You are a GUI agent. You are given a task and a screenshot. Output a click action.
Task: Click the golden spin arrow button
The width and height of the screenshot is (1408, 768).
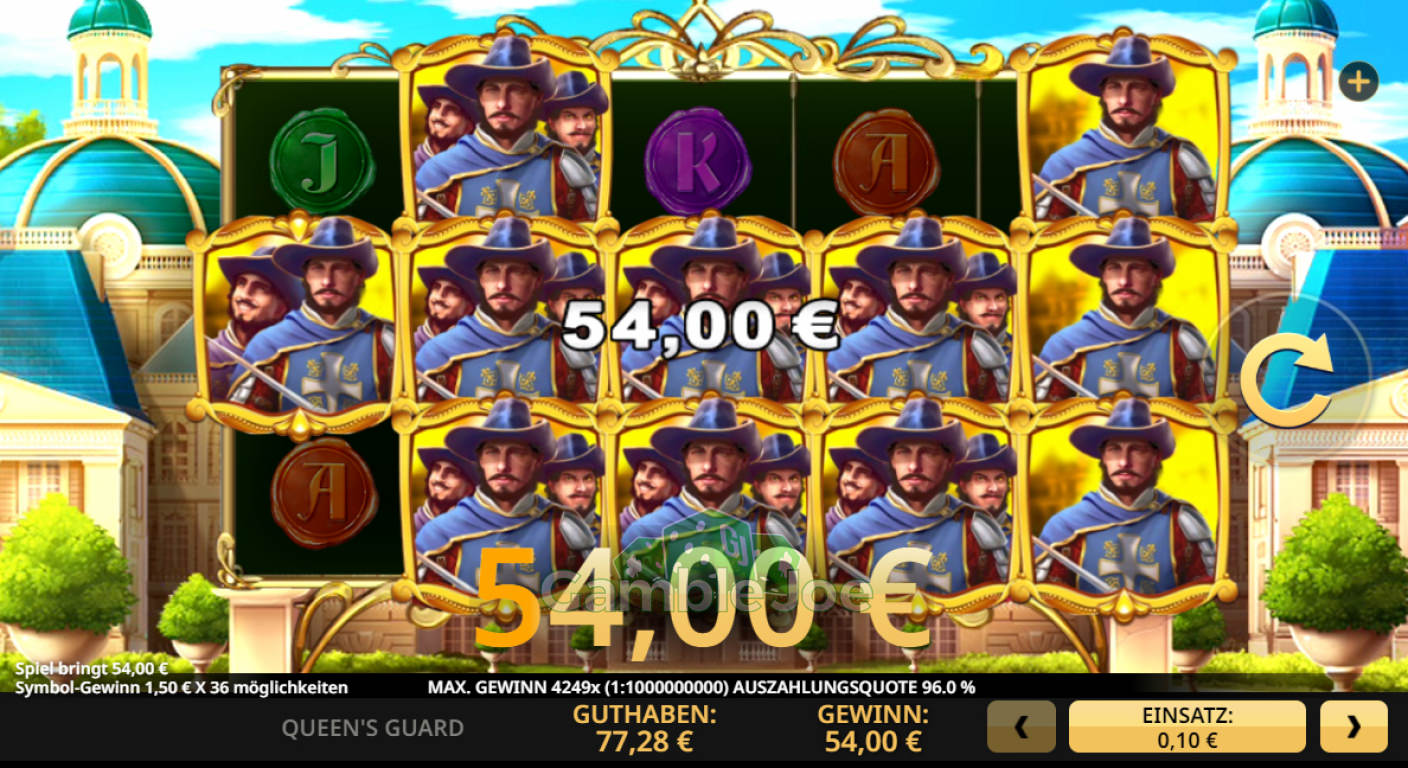click(x=1287, y=379)
